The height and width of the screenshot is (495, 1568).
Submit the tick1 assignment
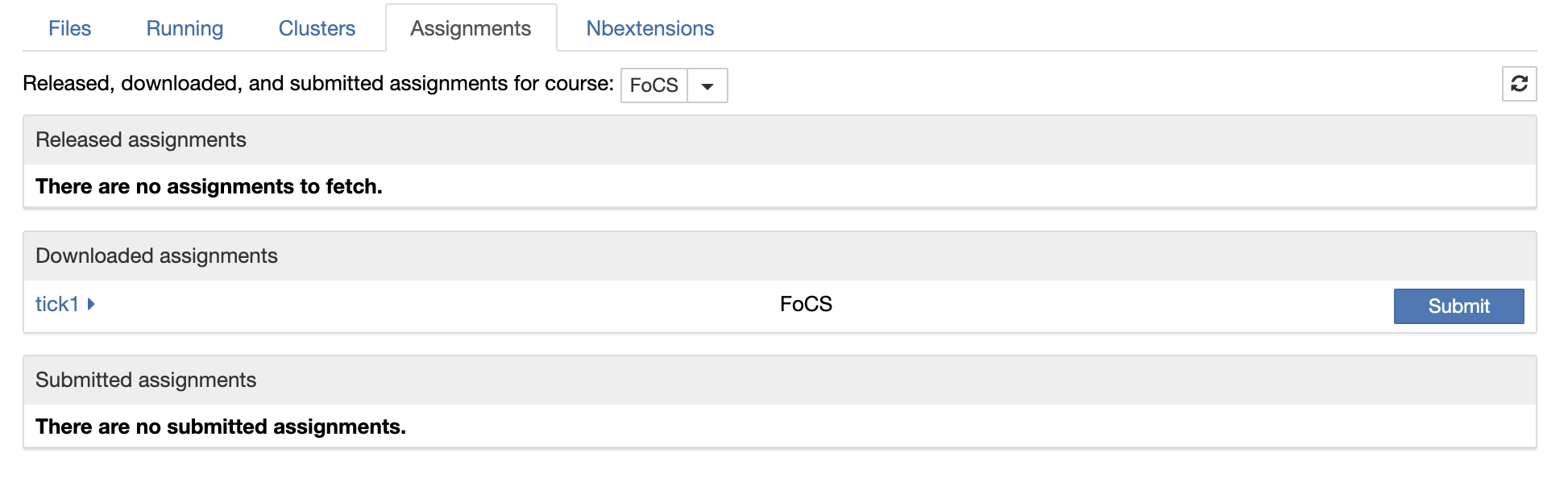click(1458, 306)
